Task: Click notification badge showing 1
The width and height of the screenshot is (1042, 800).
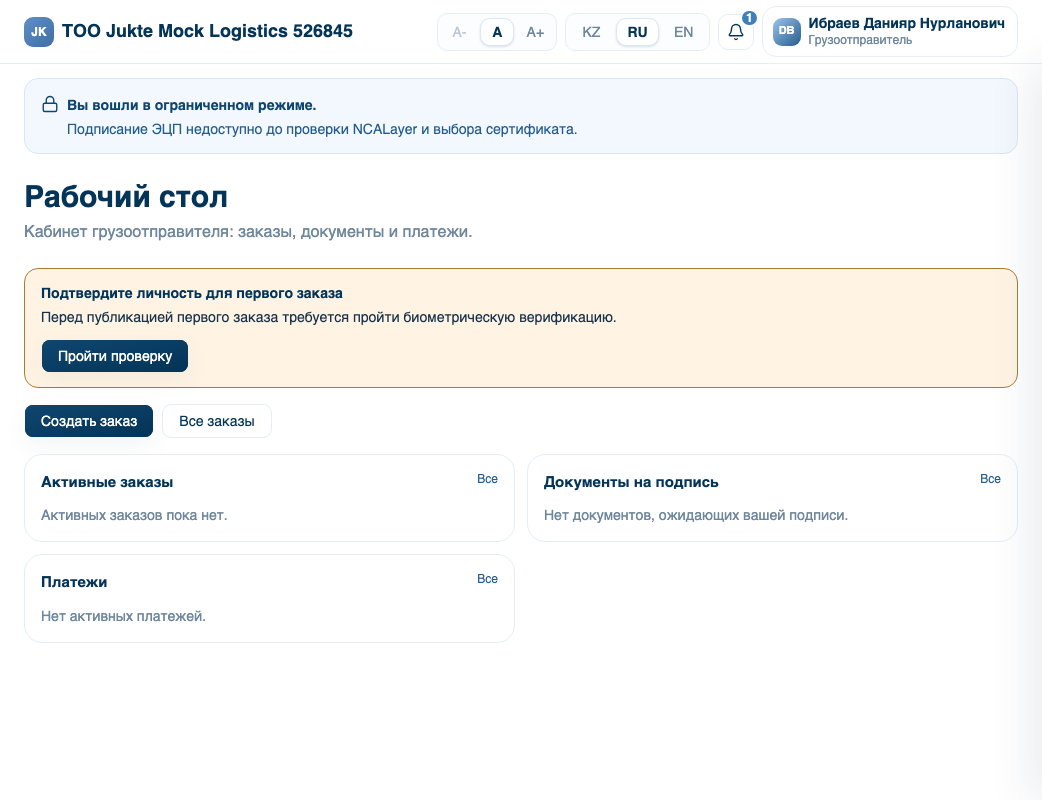Action: coord(749,18)
